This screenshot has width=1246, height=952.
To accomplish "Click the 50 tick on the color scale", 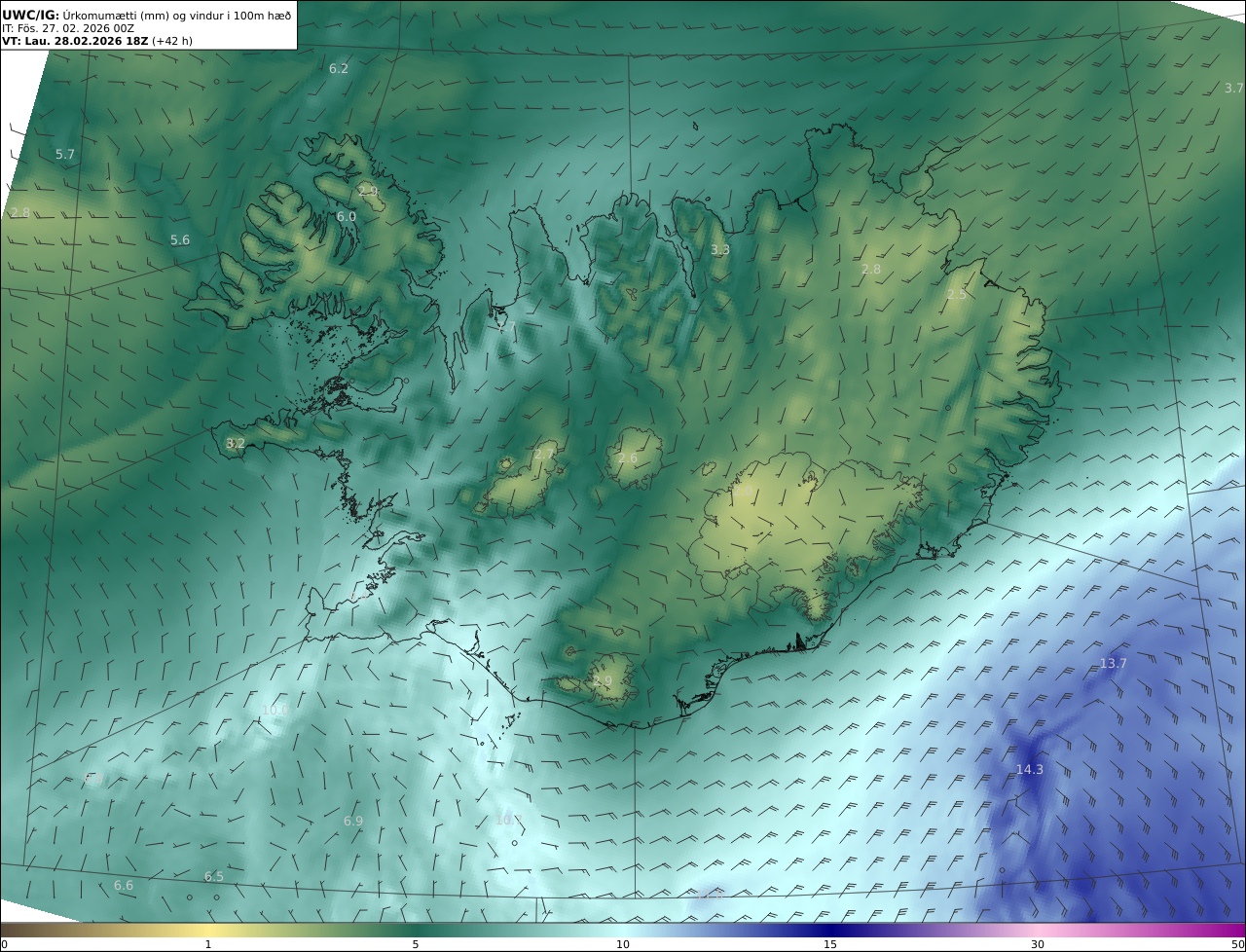I will coord(1237,944).
